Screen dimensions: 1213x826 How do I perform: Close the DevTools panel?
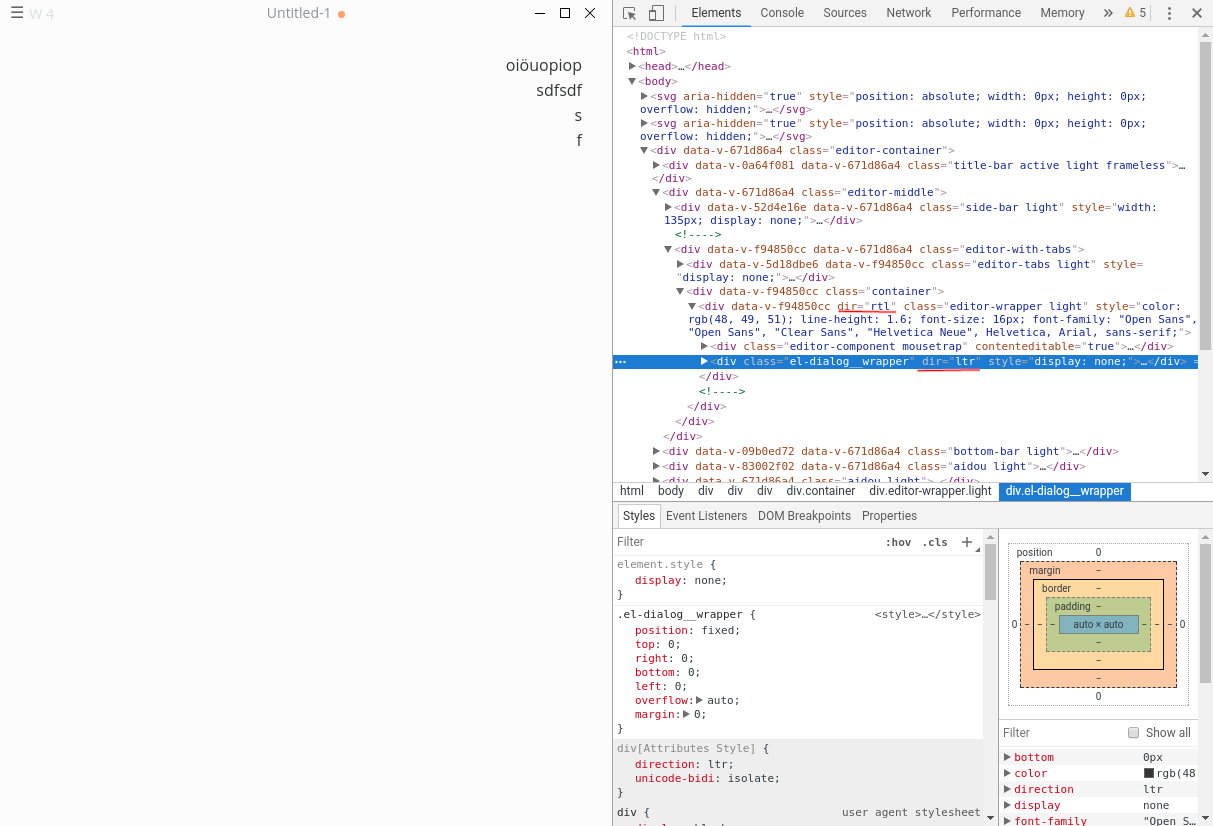(x=1197, y=13)
